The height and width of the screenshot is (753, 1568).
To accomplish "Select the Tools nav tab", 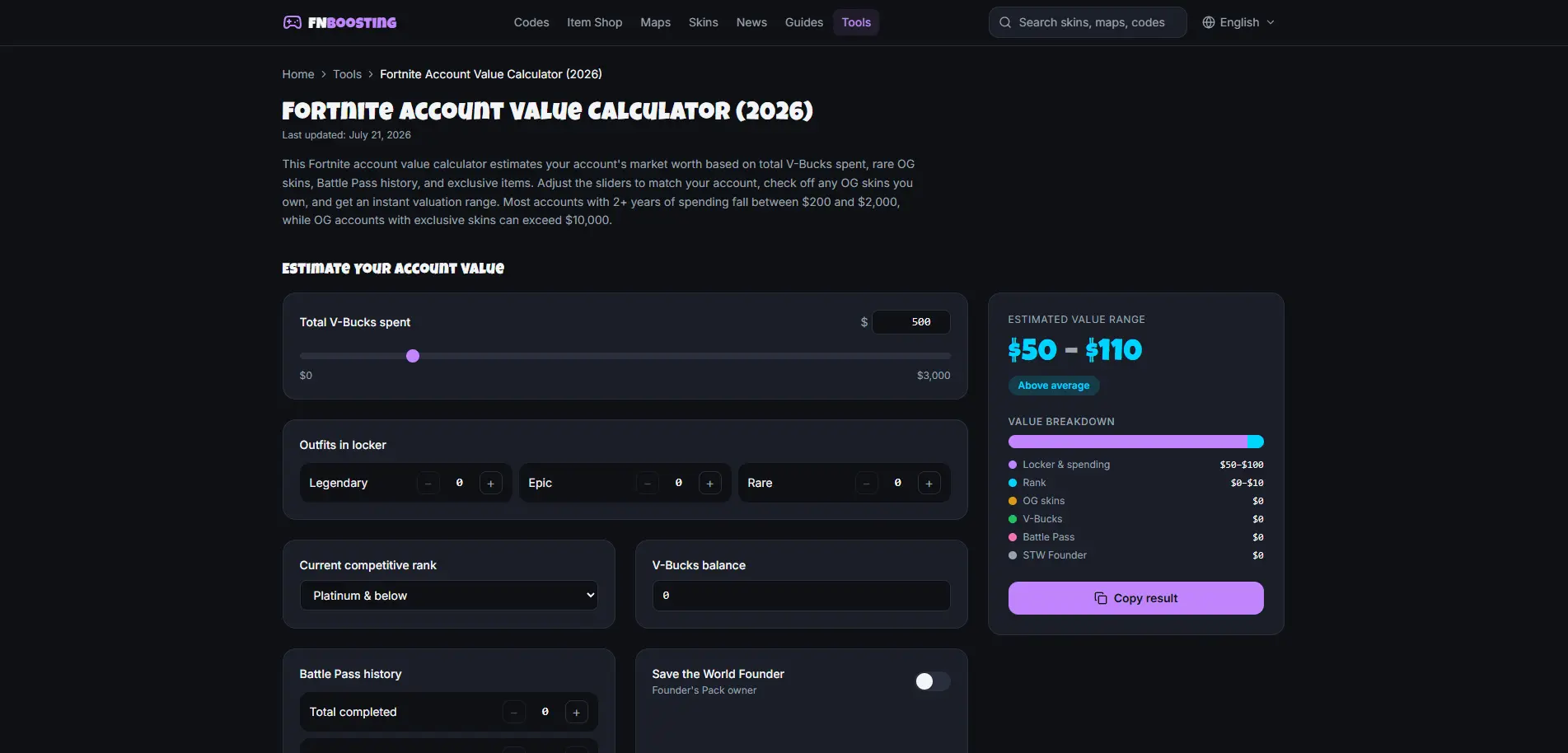I will coord(856,22).
